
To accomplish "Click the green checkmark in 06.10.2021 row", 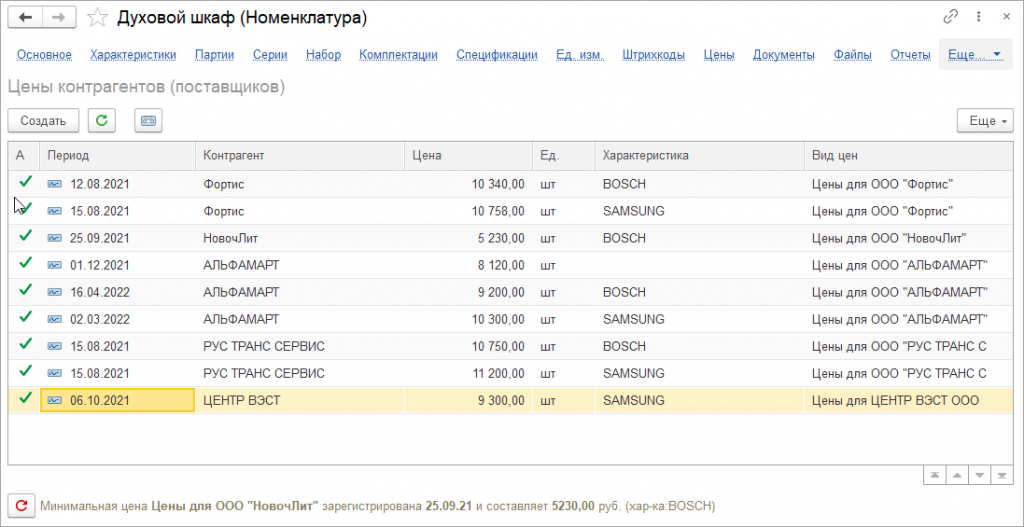I will (x=25, y=398).
